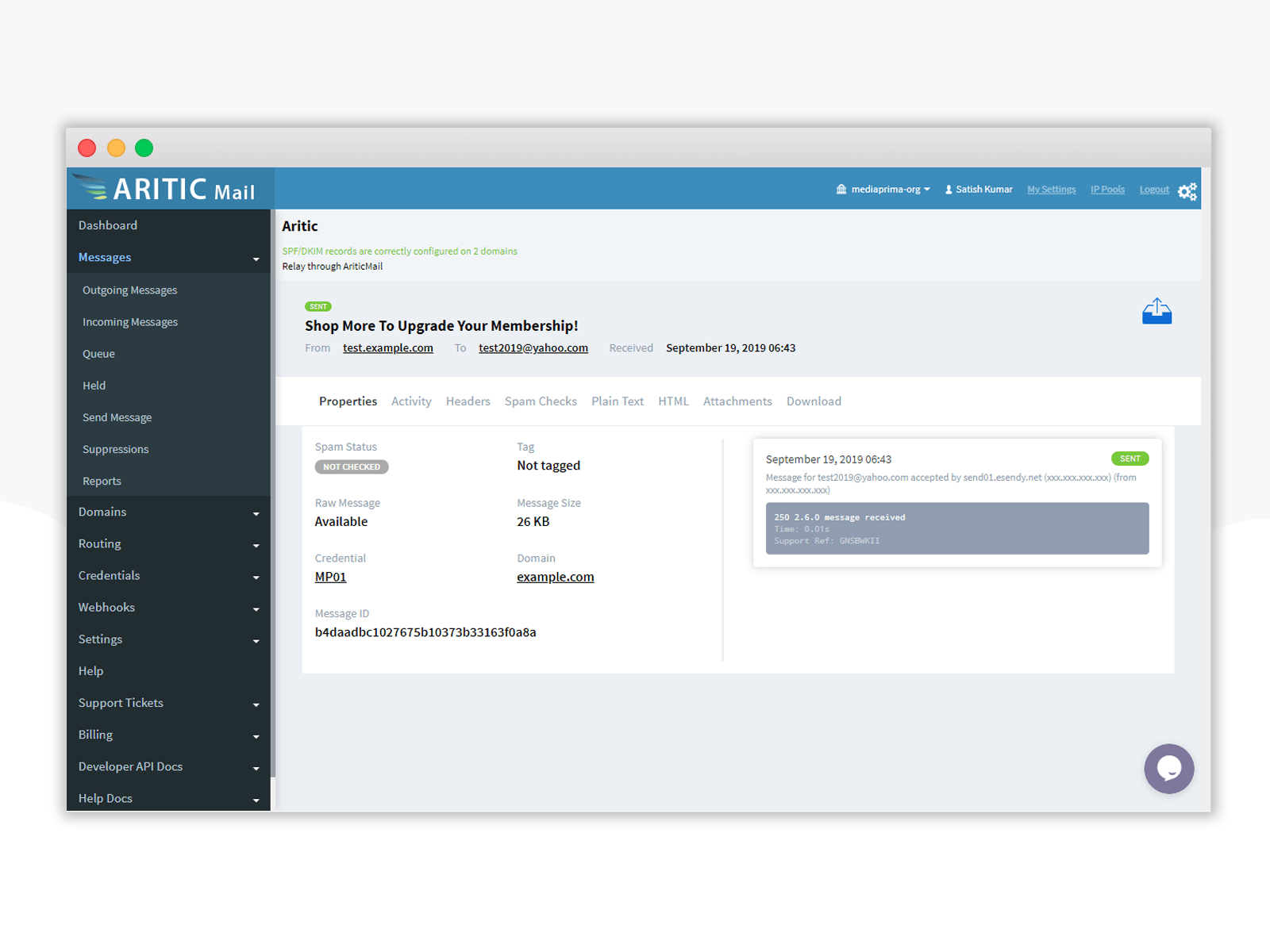This screenshot has width=1270, height=952.
Task: Click the IP Pools link
Action: tap(1107, 190)
